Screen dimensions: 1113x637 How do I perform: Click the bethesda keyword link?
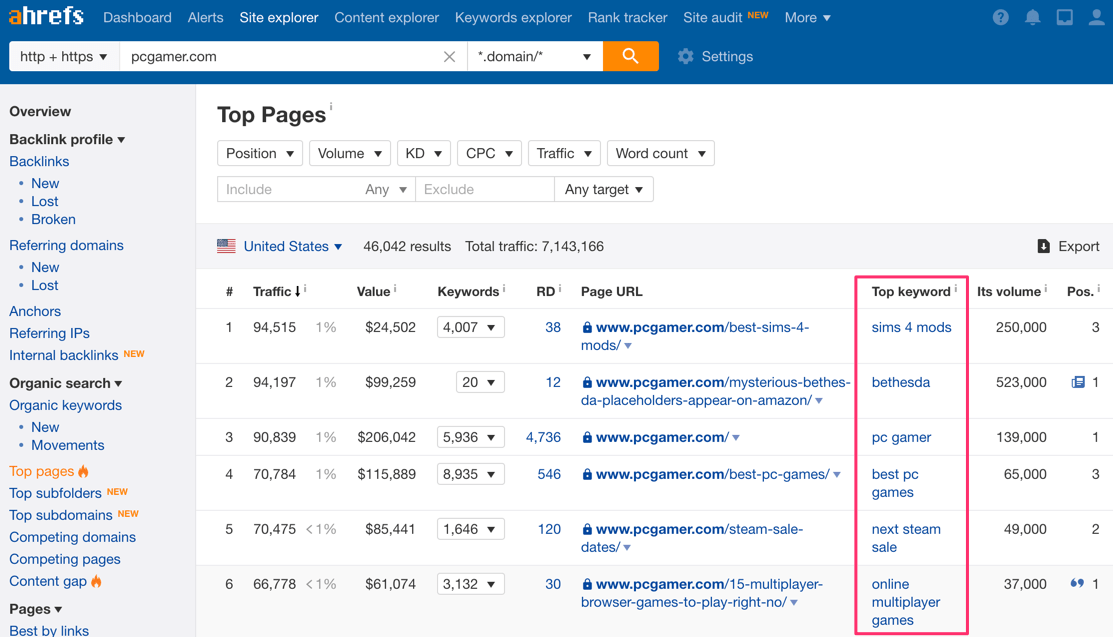pos(901,382)
